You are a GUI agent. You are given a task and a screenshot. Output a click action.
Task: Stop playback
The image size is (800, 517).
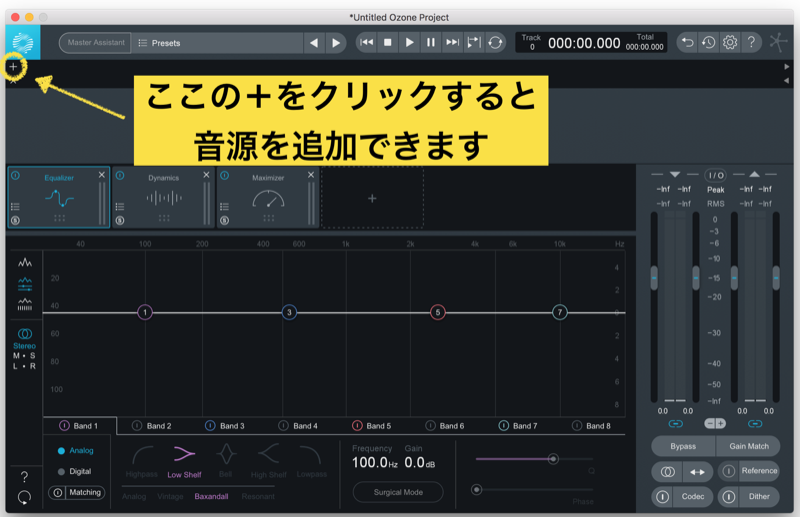388,42
